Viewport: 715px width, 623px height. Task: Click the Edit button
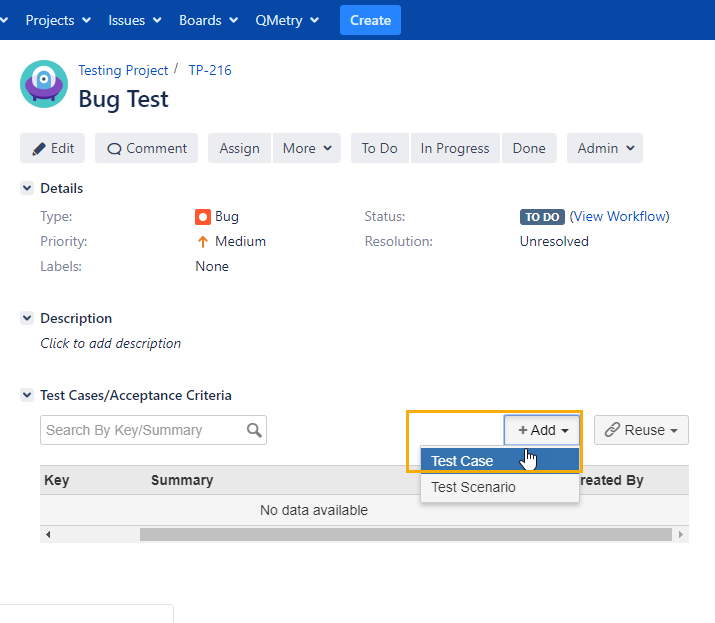click(x=52, y=148)
